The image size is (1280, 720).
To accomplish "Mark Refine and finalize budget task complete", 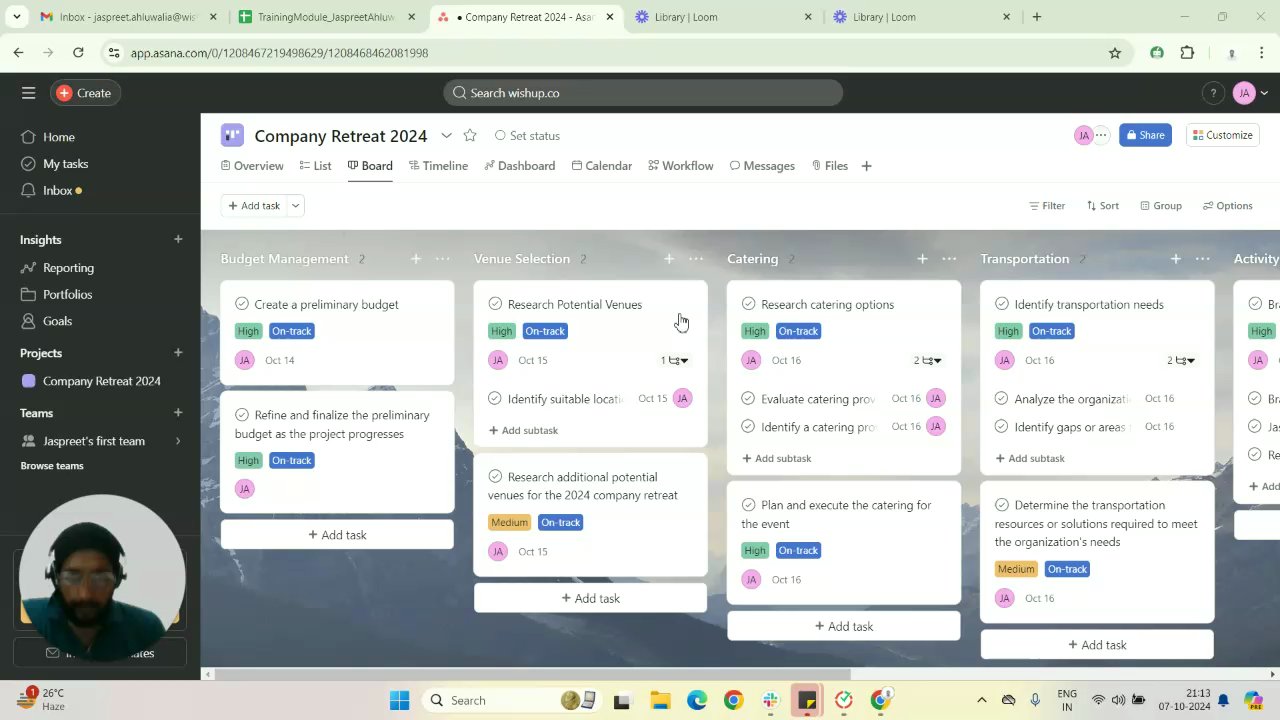I will pos(242,415).
